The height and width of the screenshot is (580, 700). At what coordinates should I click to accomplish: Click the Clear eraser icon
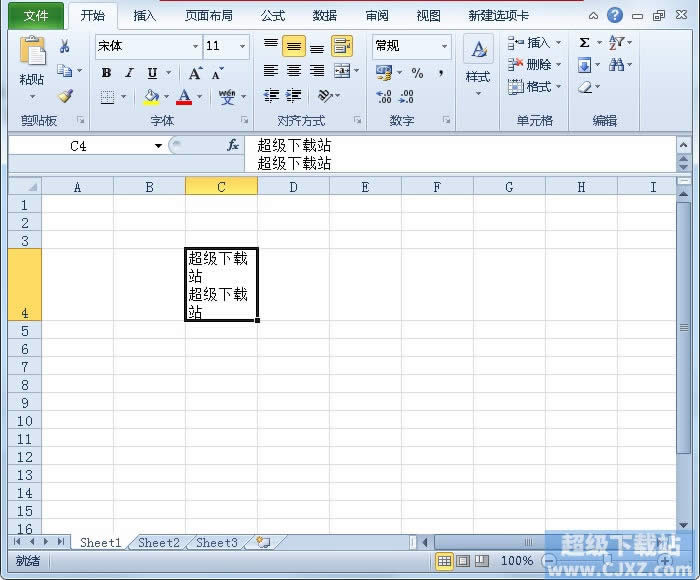click(x=585, y=87)
